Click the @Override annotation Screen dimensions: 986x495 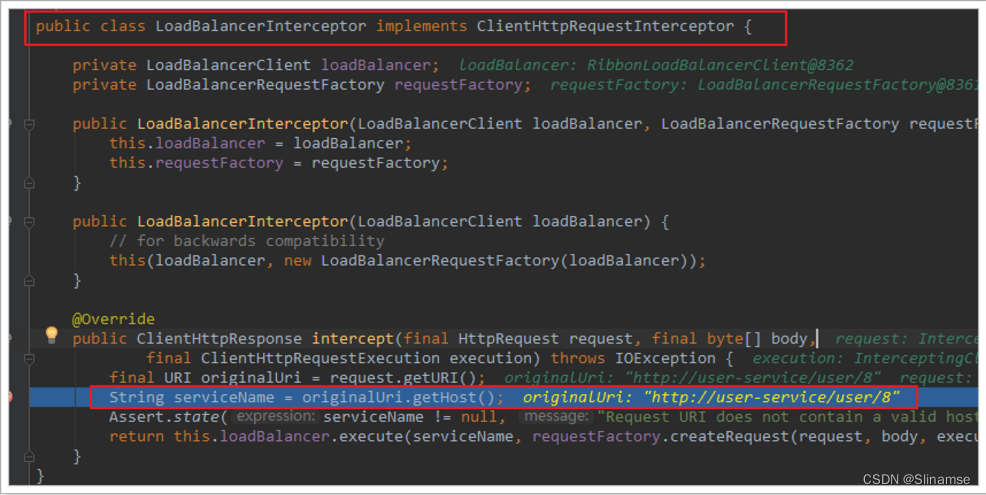point(113,319)
